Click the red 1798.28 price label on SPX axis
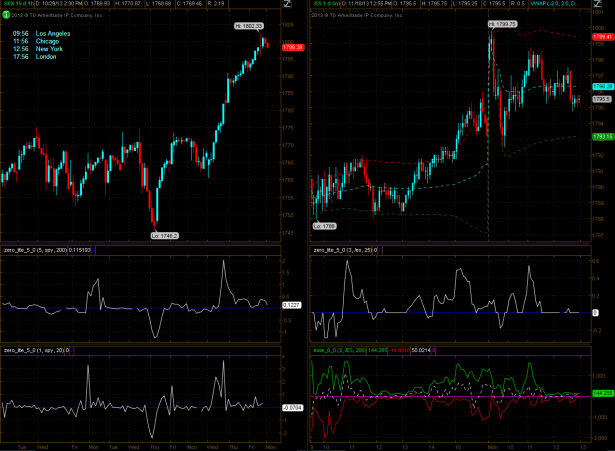The image size is (615, 451). tap(293, 46)
